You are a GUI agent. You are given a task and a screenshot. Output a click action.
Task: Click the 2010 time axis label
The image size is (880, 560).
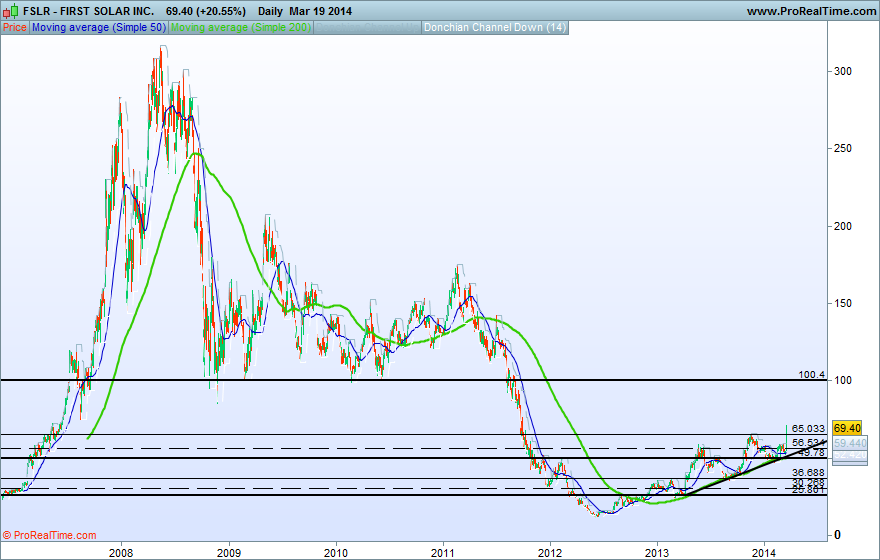point(336,553)
